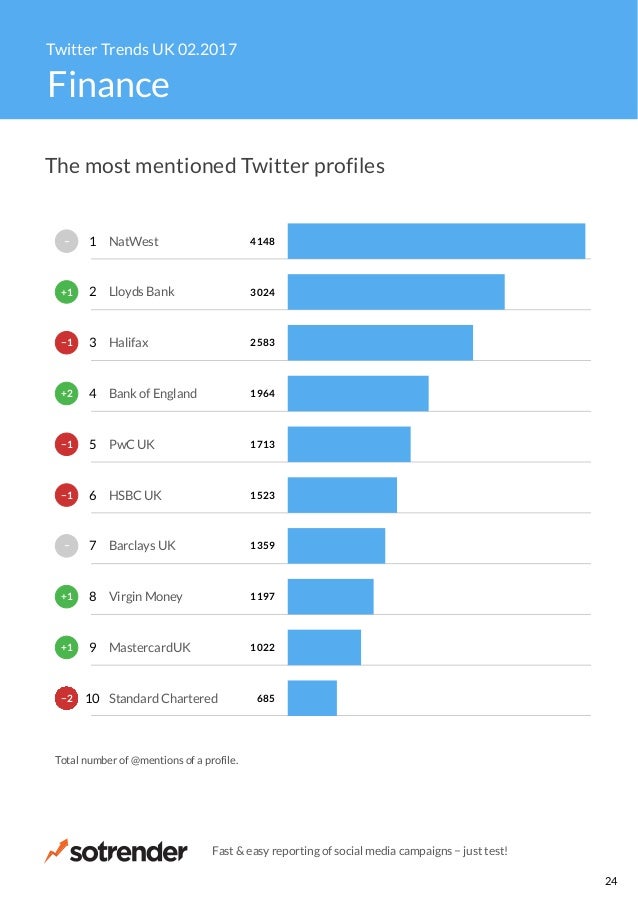Select the NatWest bar in the chart
The width and height of the screenshot is (638, 903).
436,241
